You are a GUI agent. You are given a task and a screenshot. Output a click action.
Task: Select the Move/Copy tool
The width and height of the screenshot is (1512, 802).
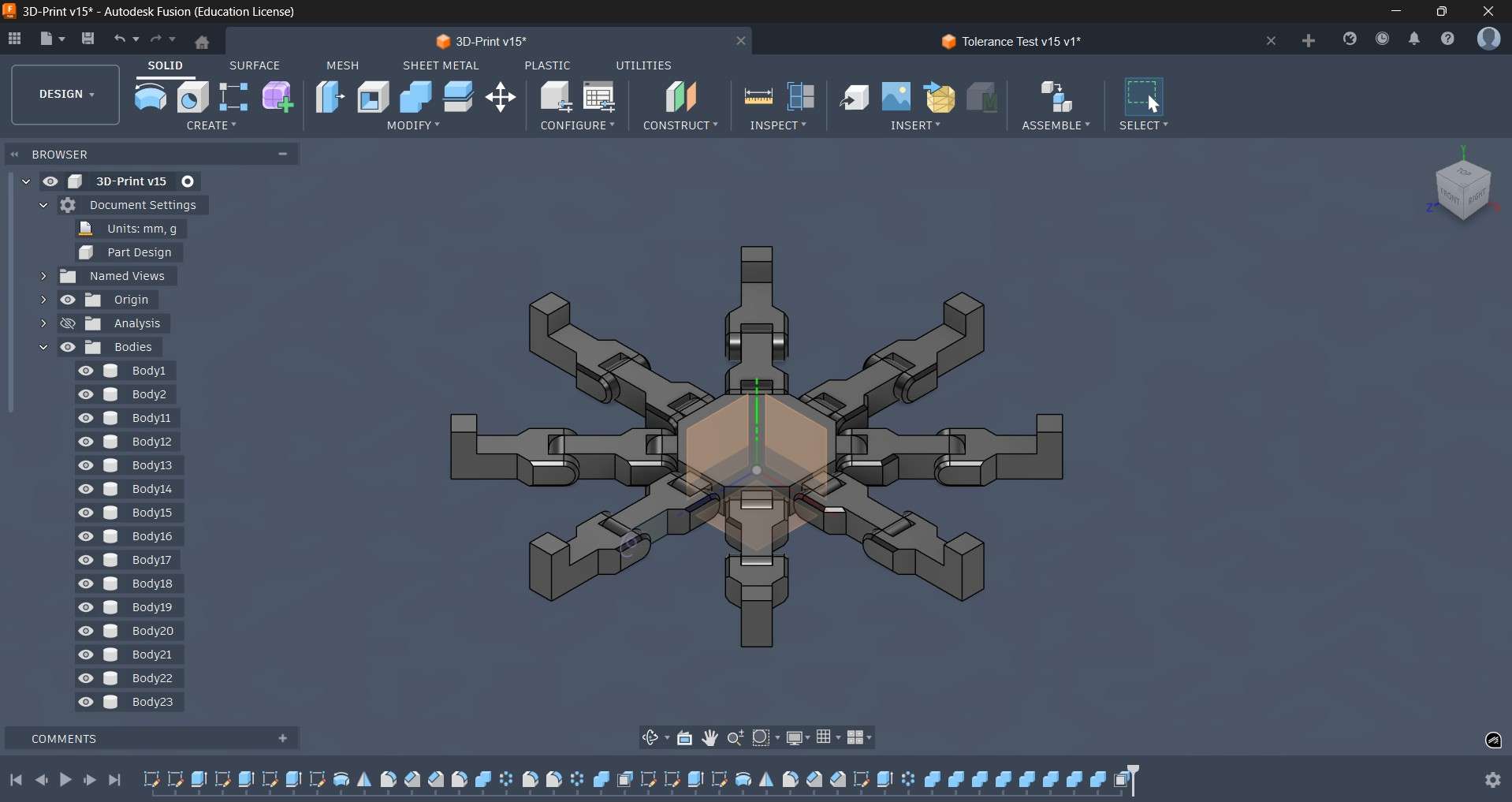(502, 98)
